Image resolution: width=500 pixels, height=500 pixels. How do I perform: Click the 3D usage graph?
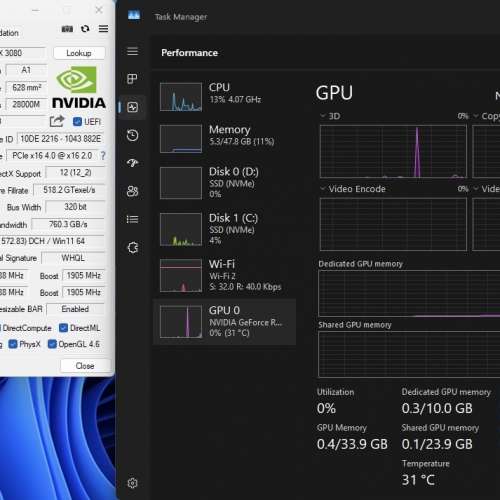393,151
